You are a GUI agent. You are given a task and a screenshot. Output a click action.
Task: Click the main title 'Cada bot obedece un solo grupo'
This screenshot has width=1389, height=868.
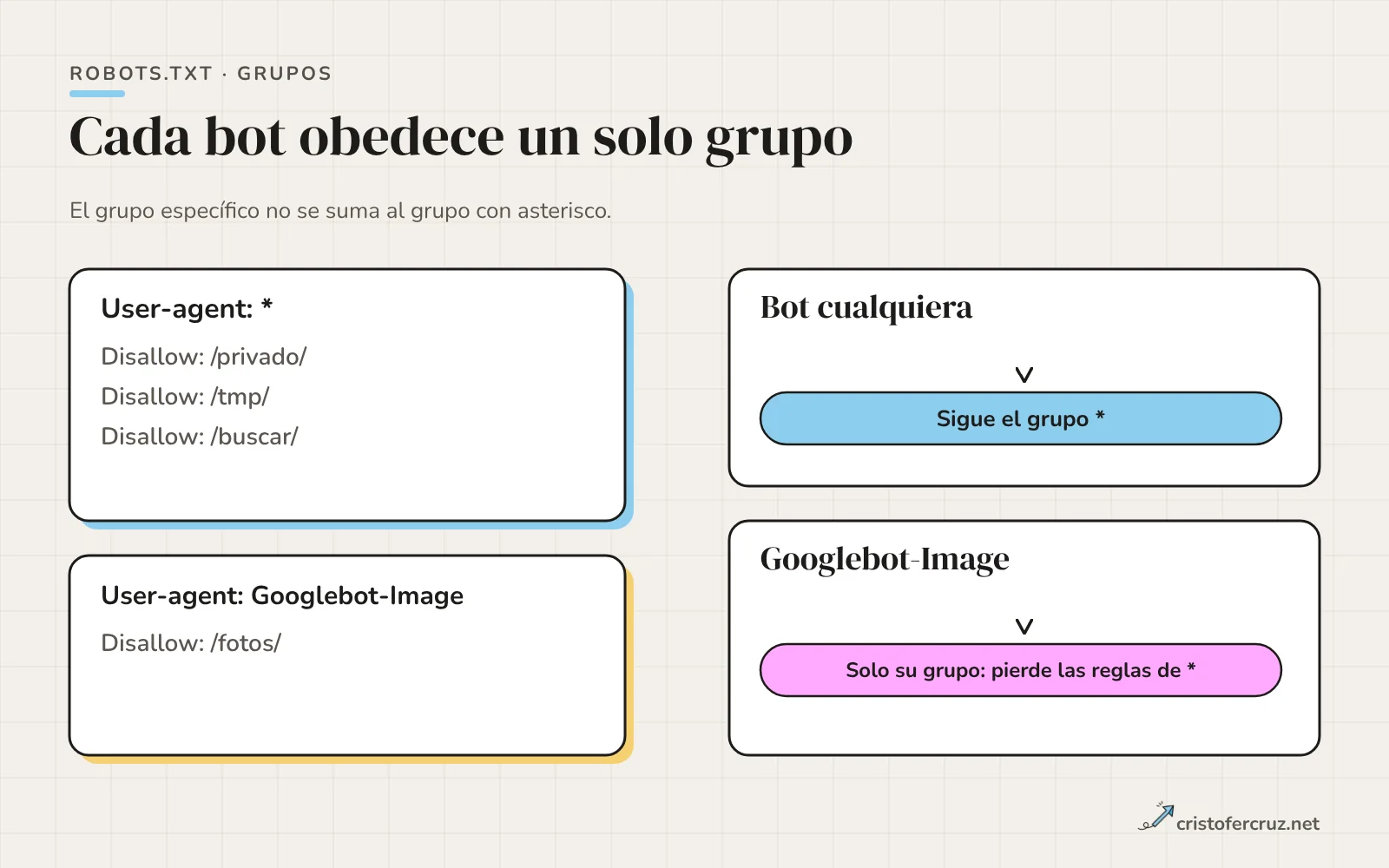click(461, 137)
